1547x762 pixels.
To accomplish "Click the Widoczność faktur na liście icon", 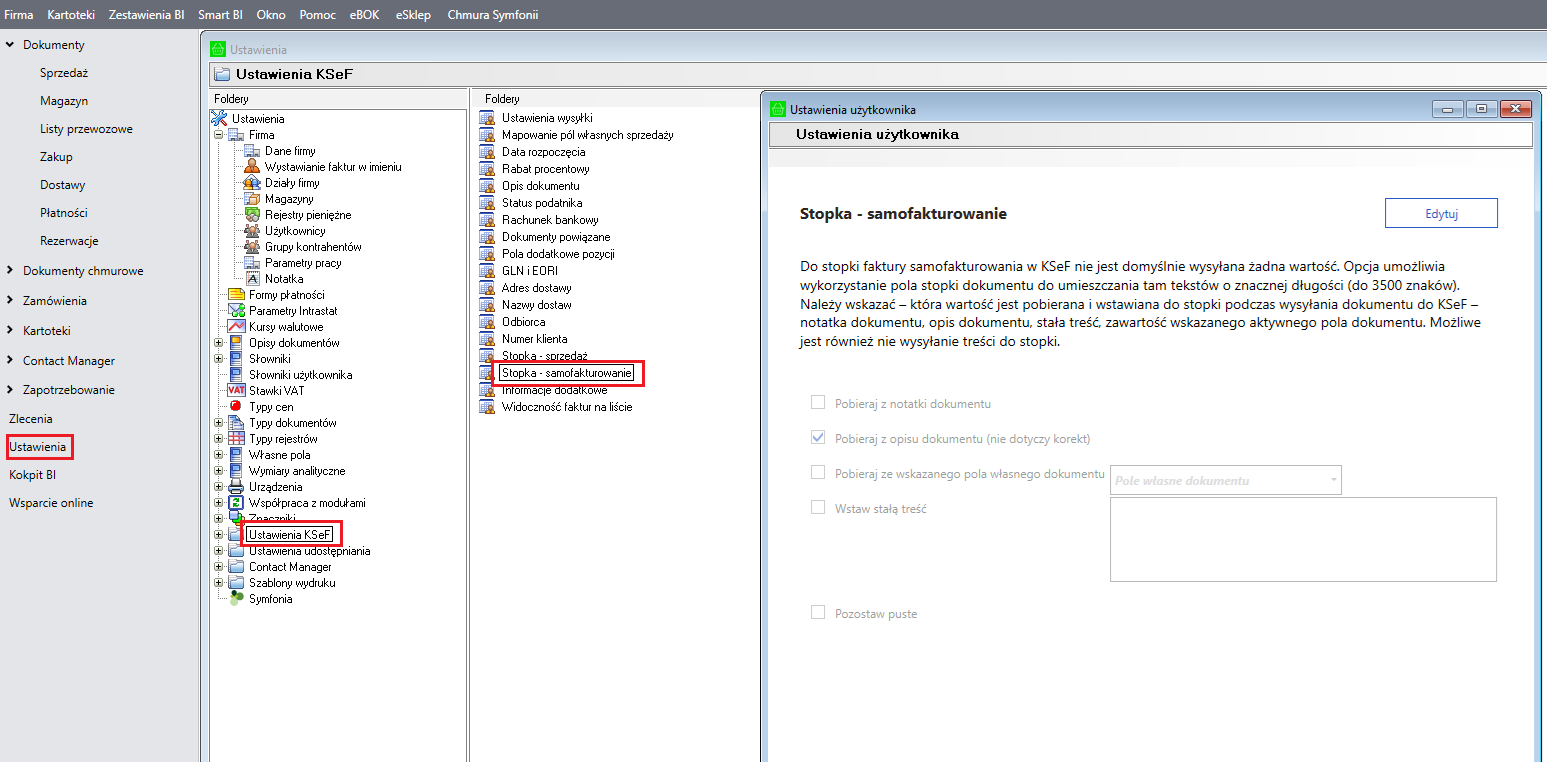I will (x=487, y=407).
